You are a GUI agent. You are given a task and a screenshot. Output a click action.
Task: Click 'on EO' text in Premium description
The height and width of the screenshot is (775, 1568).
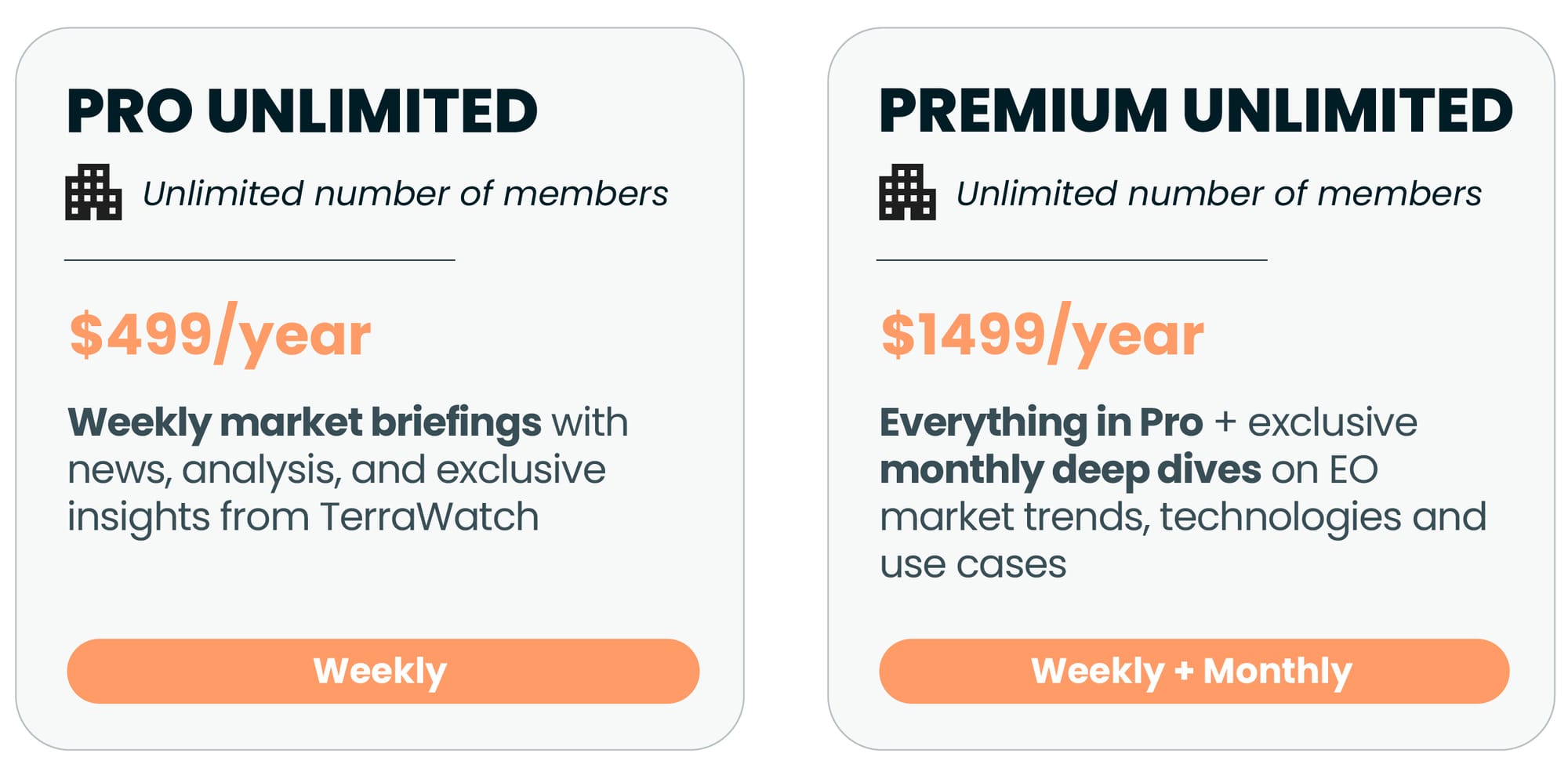click(x=1324, y=470)
